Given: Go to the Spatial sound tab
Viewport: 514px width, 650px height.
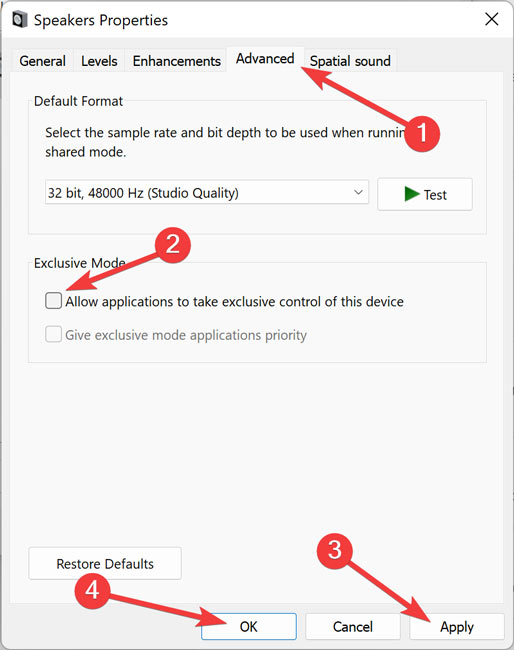Looking at the screenshot, I should click(350, 61).
